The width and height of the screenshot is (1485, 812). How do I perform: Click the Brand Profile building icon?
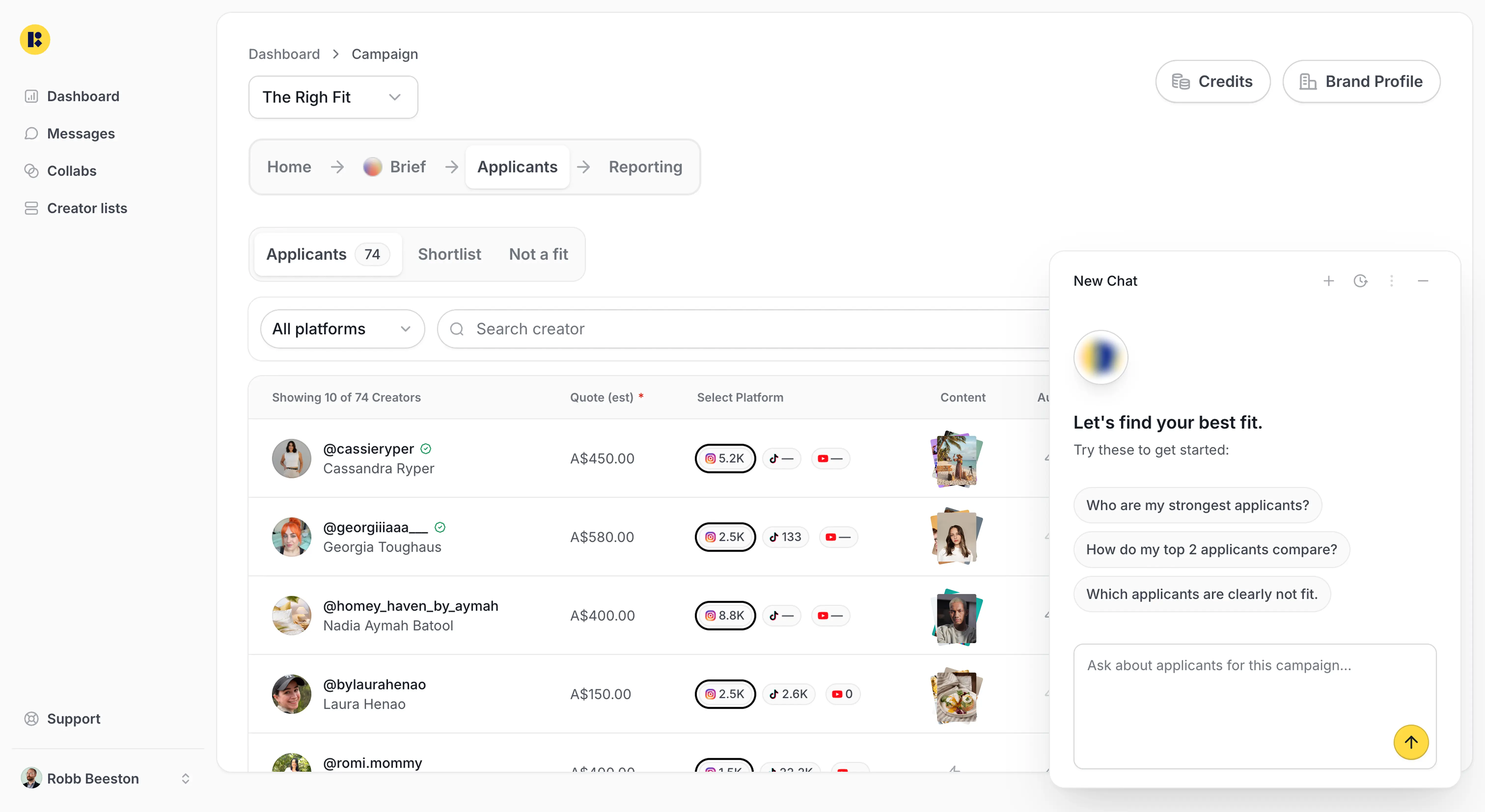(1307, 82)
